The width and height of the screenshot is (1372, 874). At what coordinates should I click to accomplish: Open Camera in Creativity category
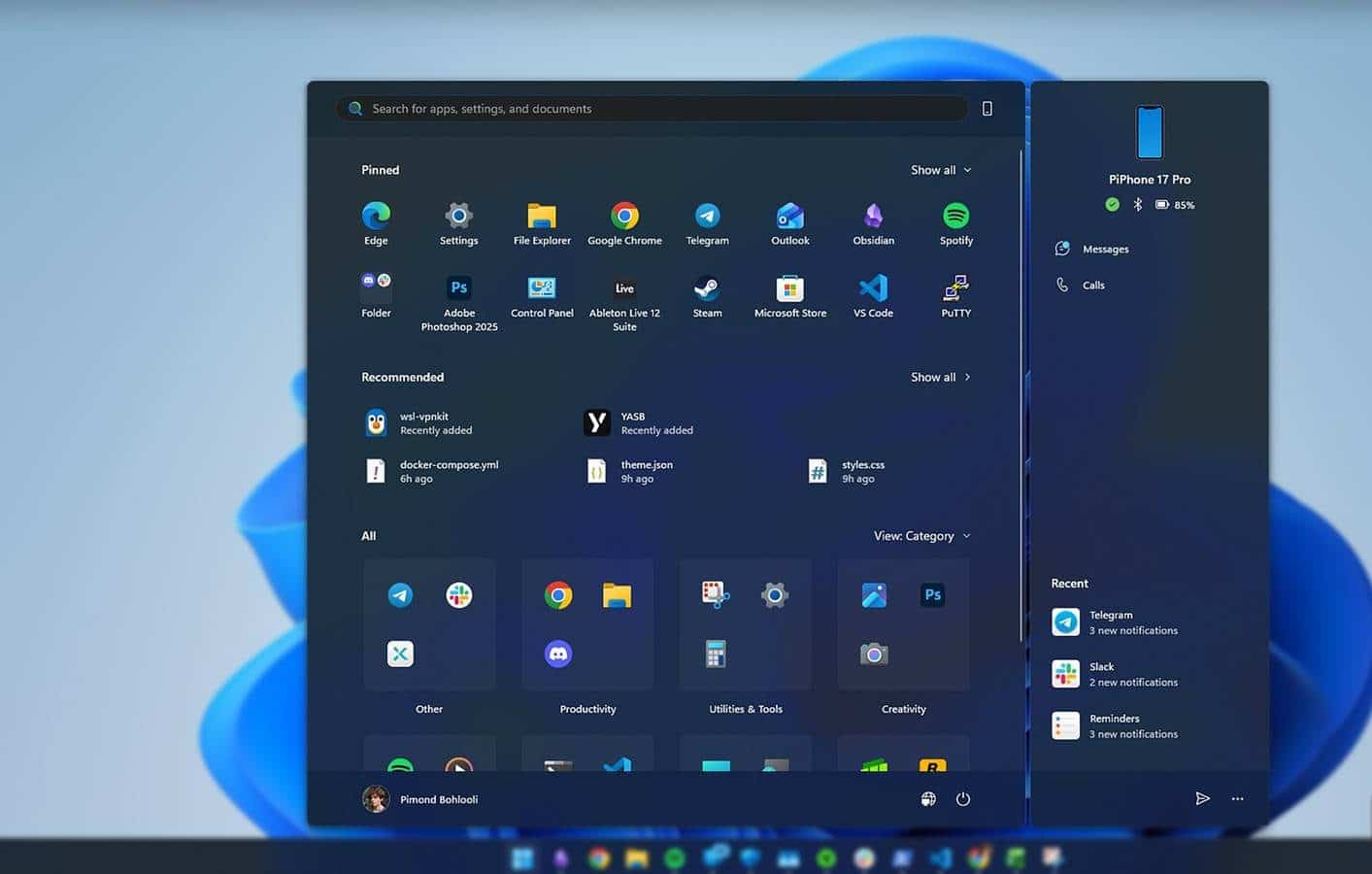click(874, 655)
